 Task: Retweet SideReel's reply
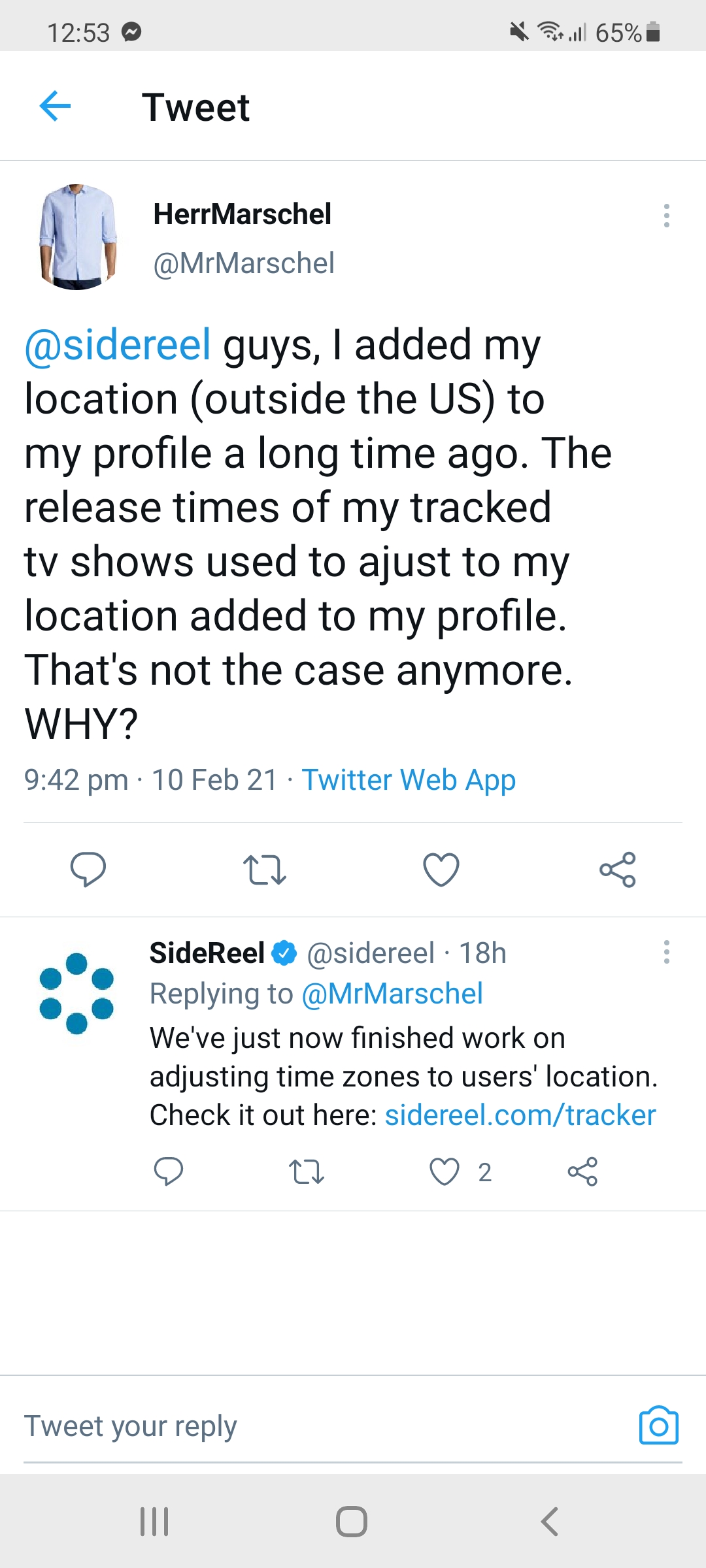pos(307,1171)
